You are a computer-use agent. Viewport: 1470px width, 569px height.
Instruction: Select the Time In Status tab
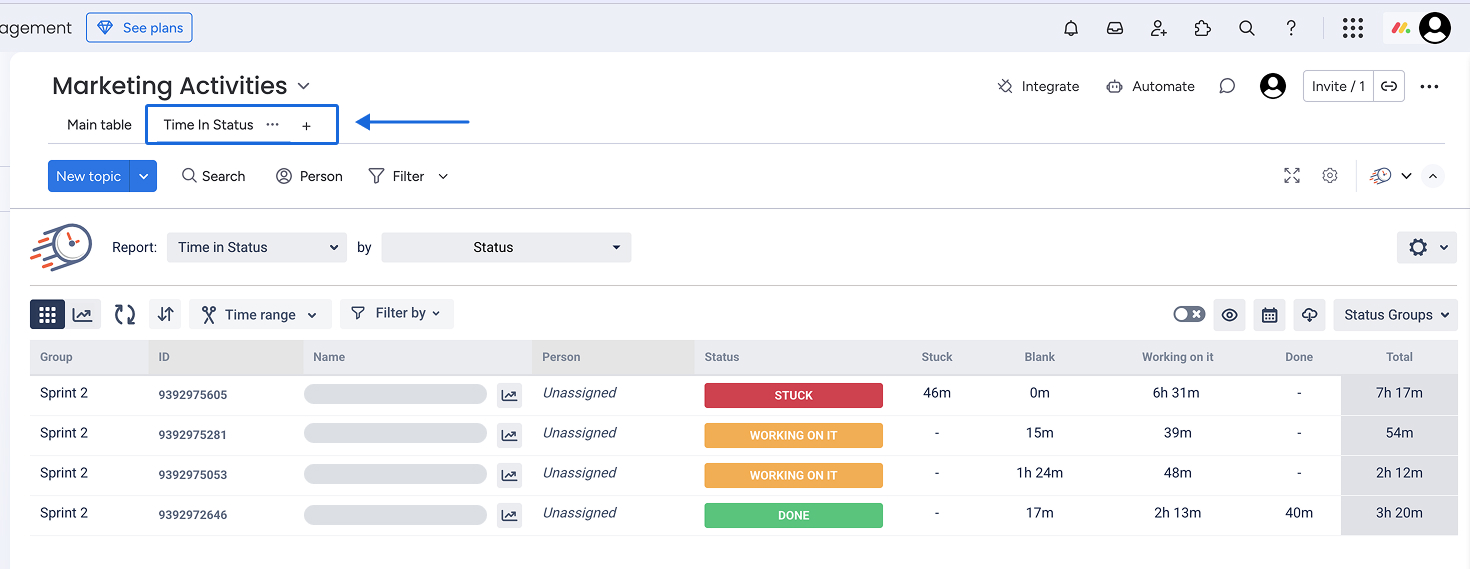[x=208, y=125]
